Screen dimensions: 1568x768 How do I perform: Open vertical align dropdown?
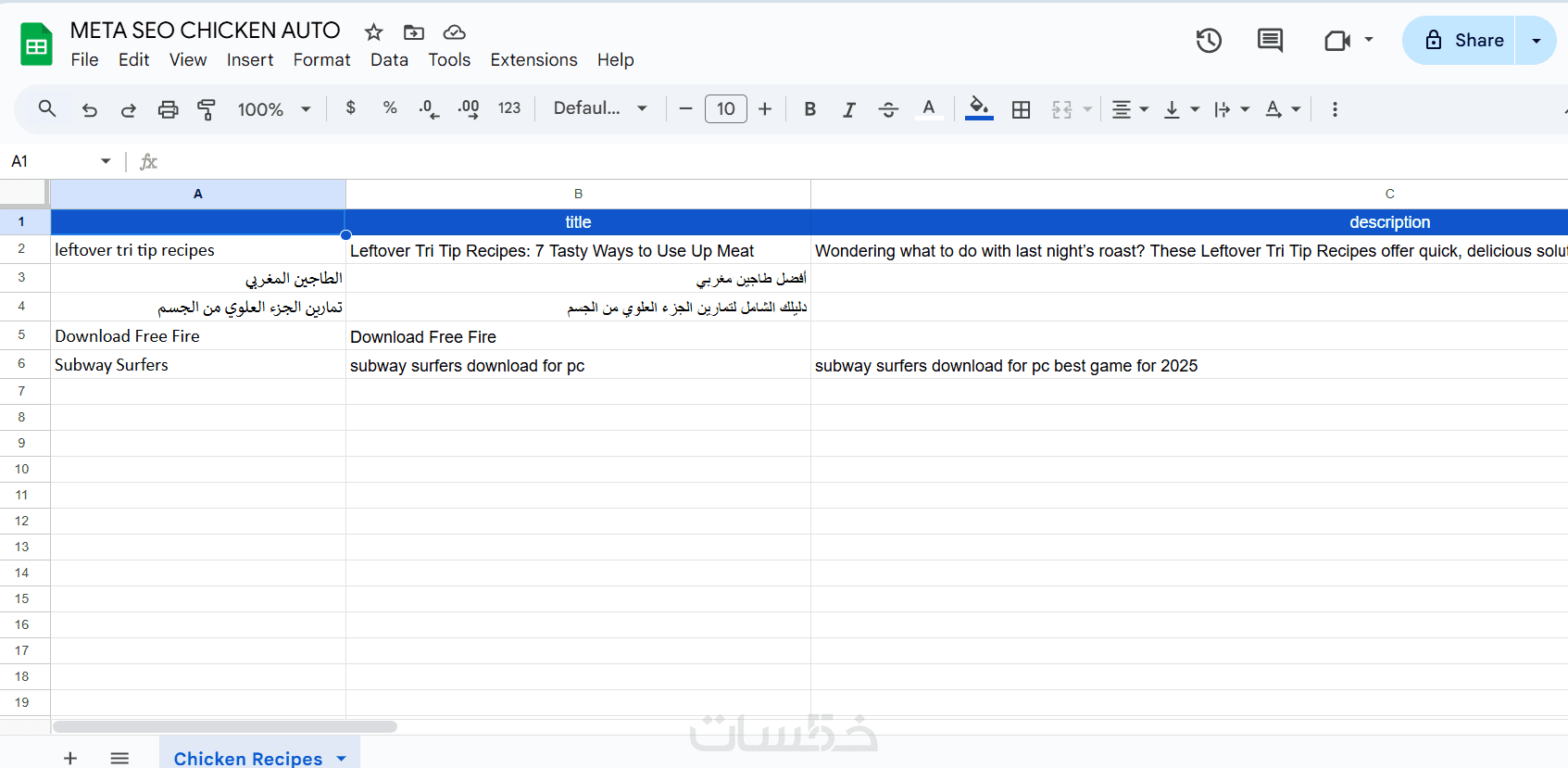pos(1181,109)
